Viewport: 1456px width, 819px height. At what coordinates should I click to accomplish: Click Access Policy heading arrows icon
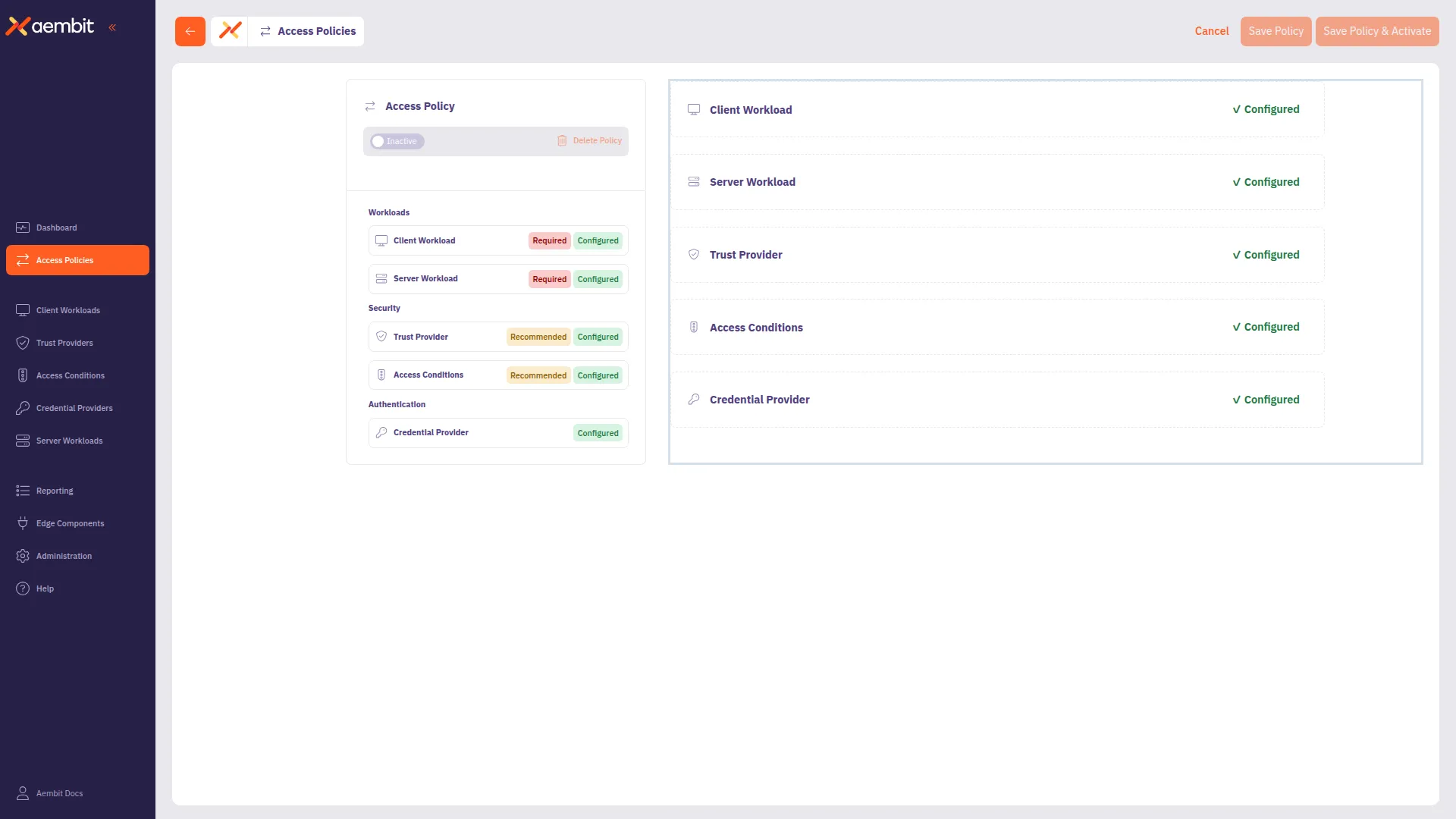click(x=370, y=106)
